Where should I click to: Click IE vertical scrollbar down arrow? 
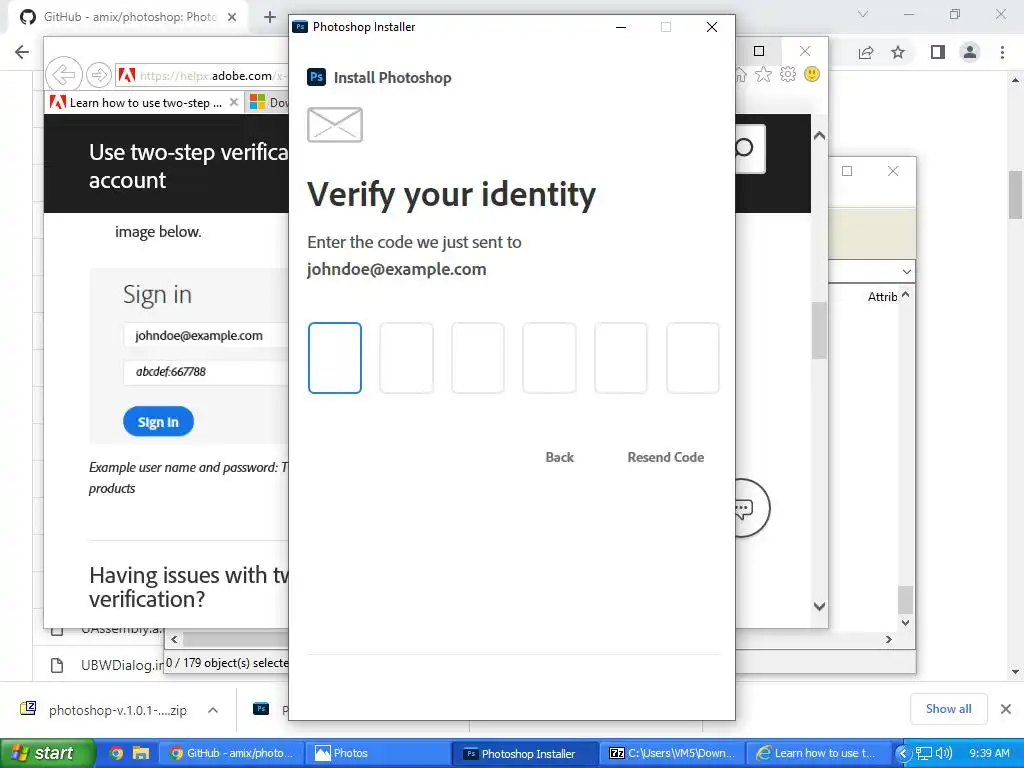(x=819, y=606)
